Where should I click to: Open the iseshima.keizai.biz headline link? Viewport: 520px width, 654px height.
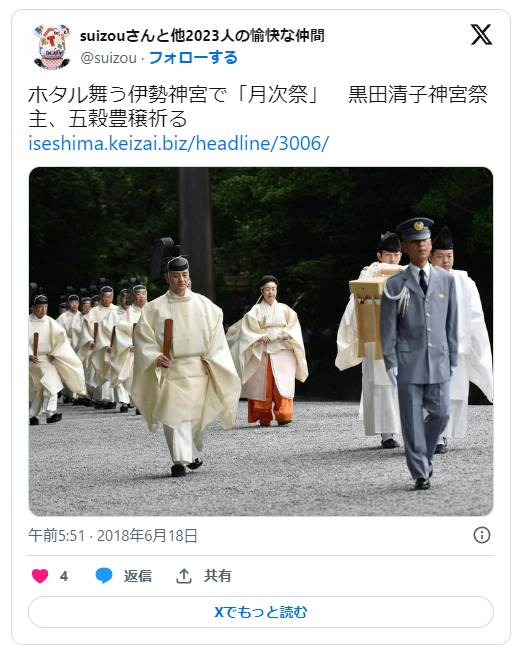pyautogui.click(x=178, y=143)
